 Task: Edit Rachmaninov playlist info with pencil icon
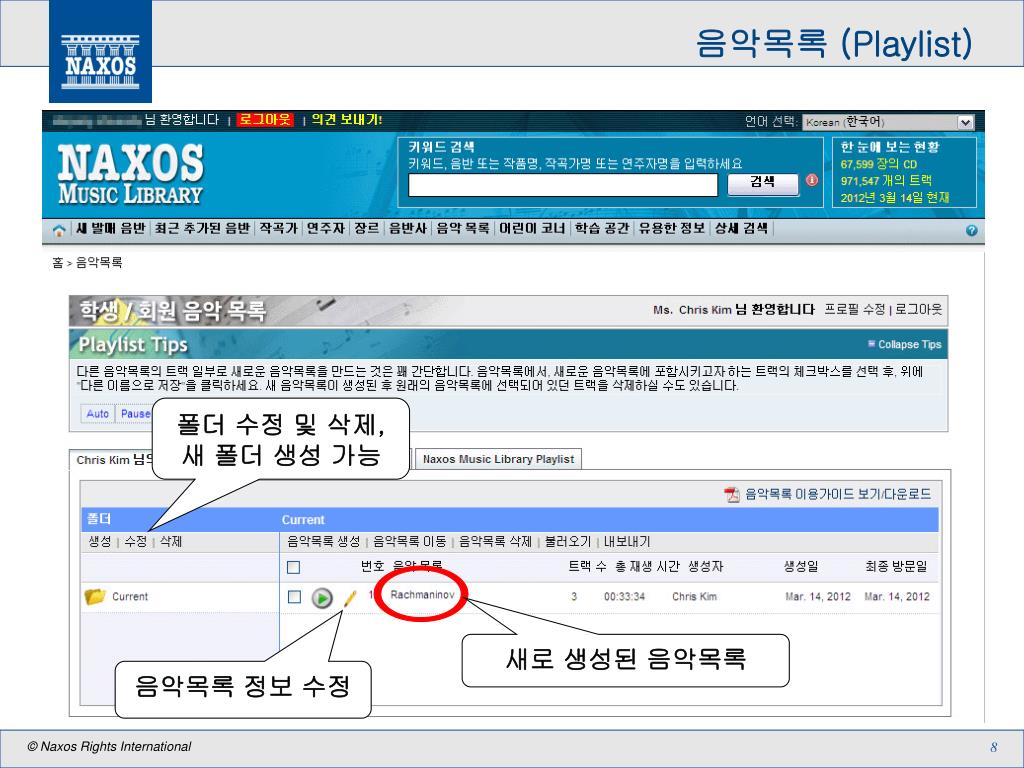pyautogui.click(x=349, y=598)
